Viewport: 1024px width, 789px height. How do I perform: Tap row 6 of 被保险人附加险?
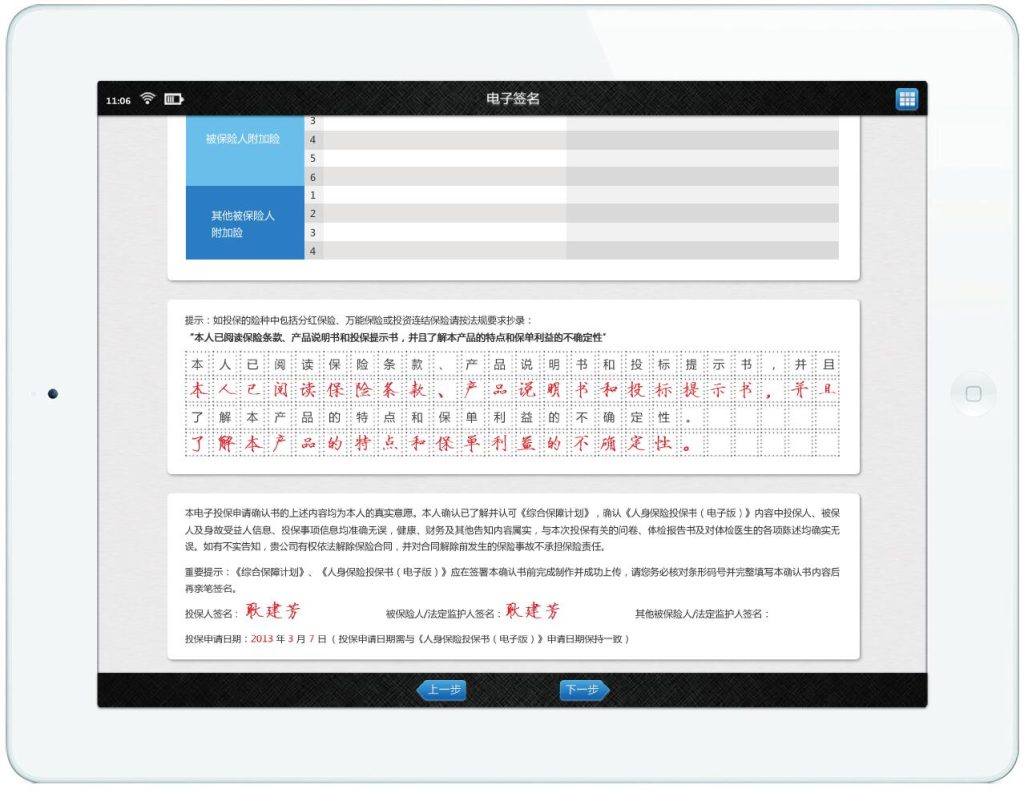pos(571,177)
